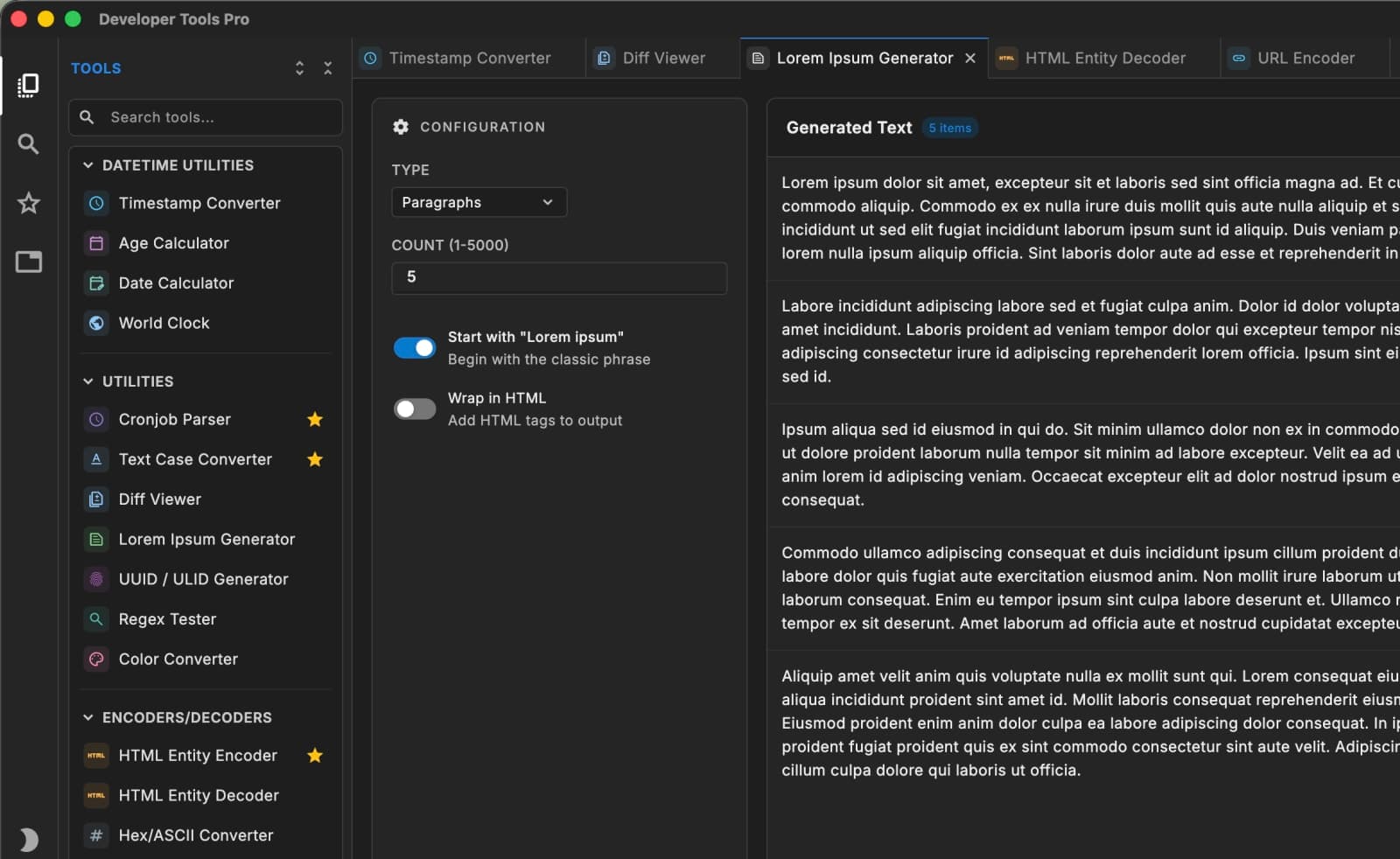Viewport: 1400px width, 859px height.
Task: Open Diff Viewer from the sidebar list
Action: pyautogui.click(x=206, y=499)
